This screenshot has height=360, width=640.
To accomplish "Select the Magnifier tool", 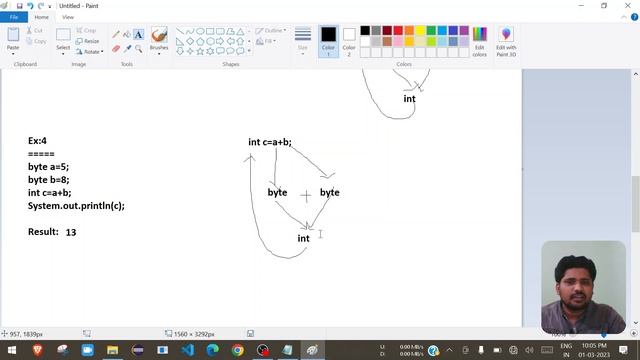I will pyautogui.click(x=138, y=49).
